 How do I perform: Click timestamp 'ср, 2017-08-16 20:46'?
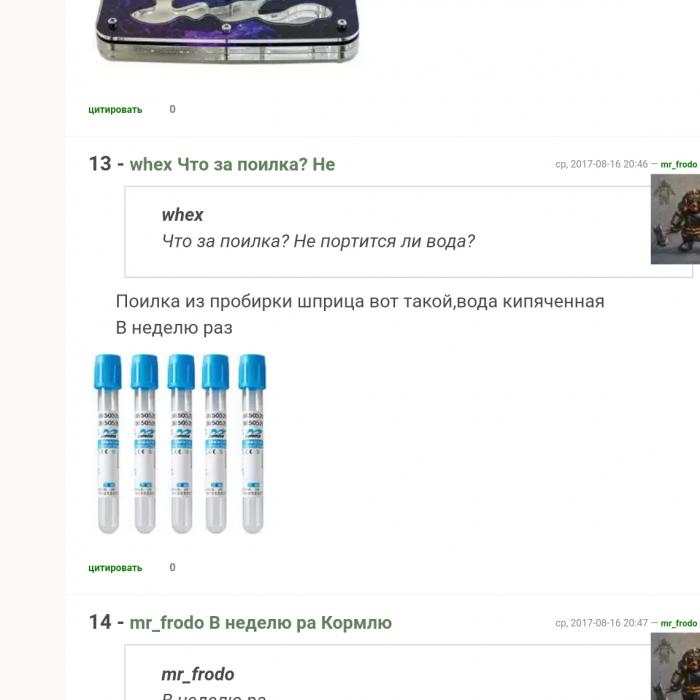tap(601, 164)
